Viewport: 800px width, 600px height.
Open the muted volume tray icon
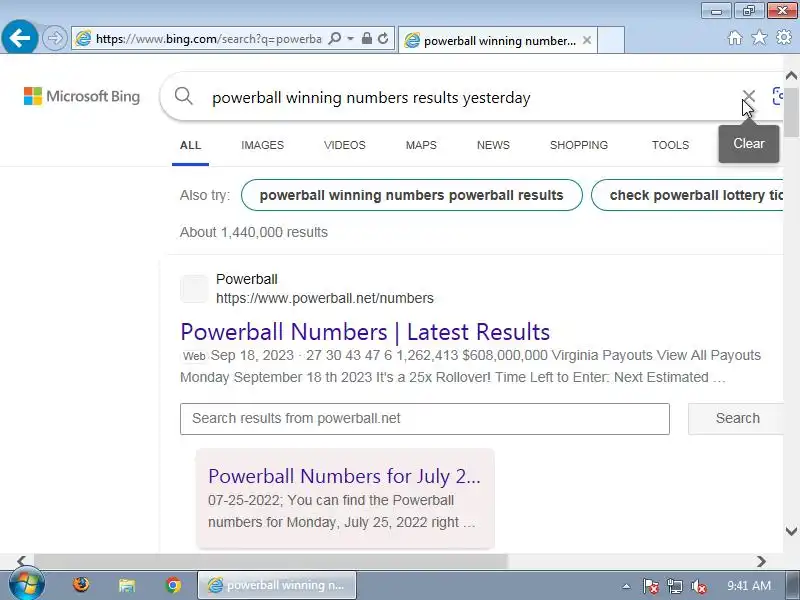click(698, 586)
